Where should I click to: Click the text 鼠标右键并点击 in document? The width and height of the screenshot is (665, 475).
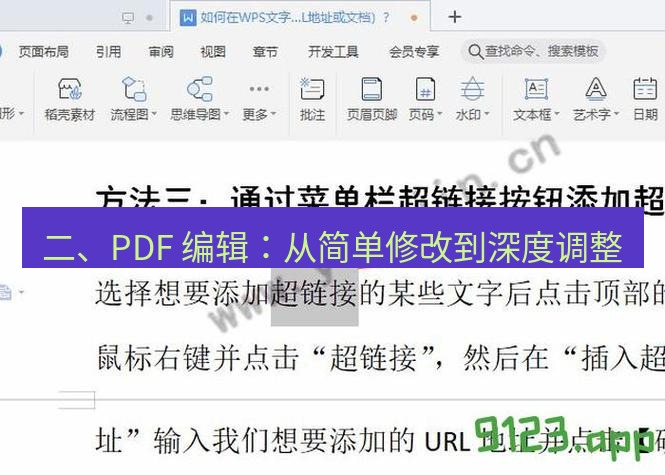198,357
